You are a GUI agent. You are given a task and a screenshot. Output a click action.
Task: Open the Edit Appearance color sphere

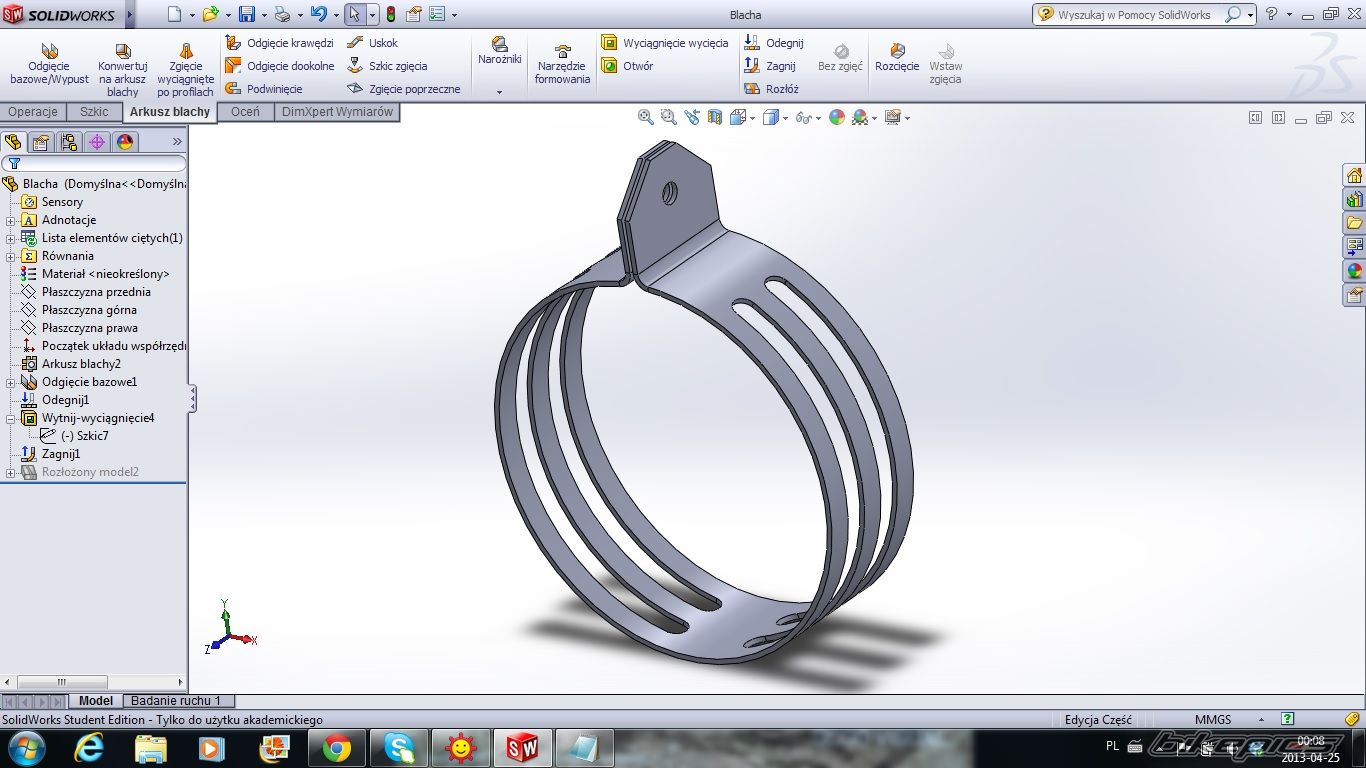click(x=837, y=117)
